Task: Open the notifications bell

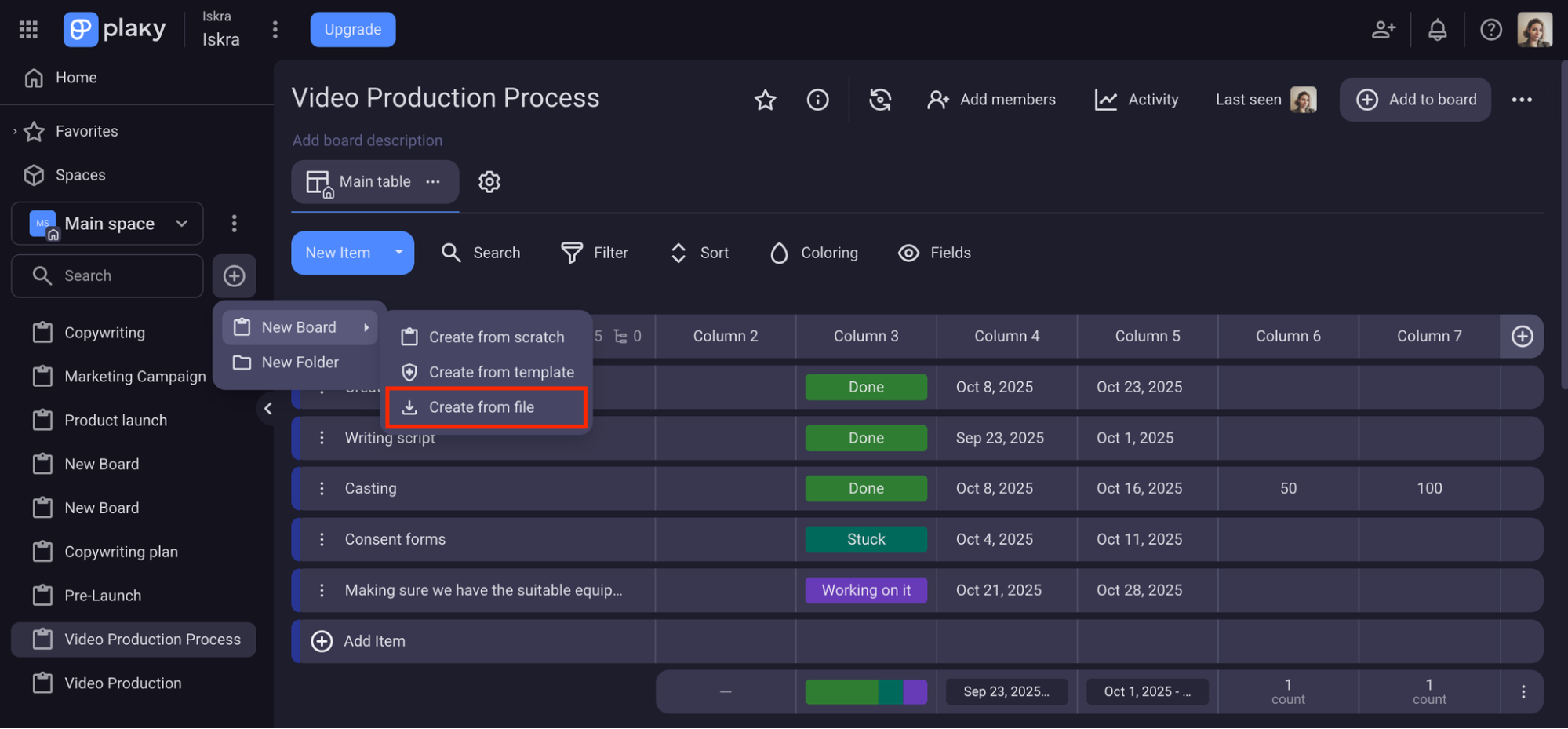Action: tap(1437, 30)
